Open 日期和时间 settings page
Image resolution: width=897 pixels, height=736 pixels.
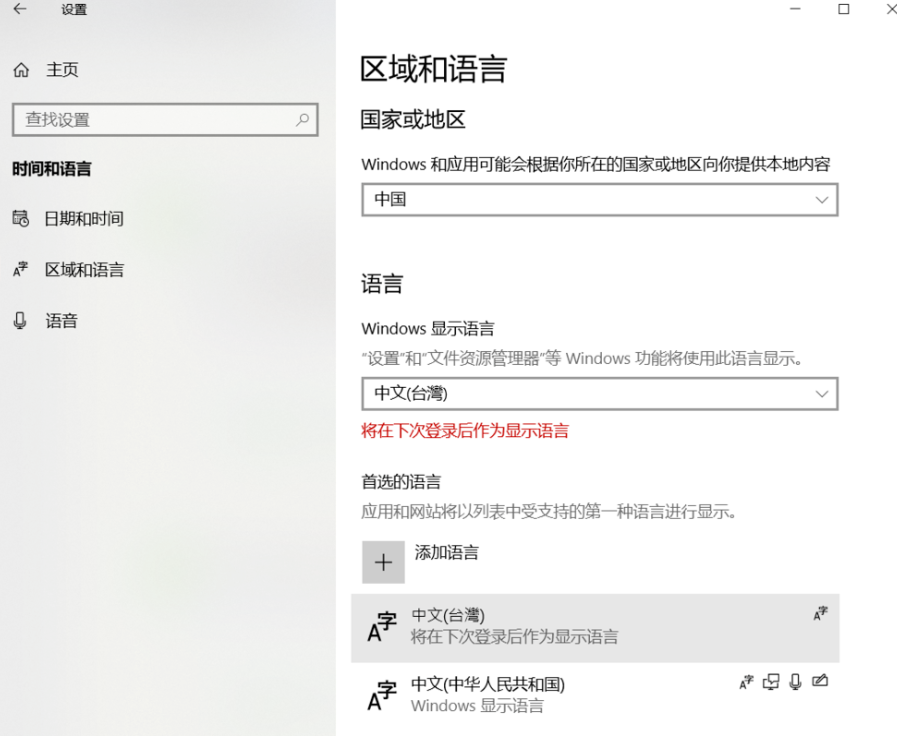84,218
